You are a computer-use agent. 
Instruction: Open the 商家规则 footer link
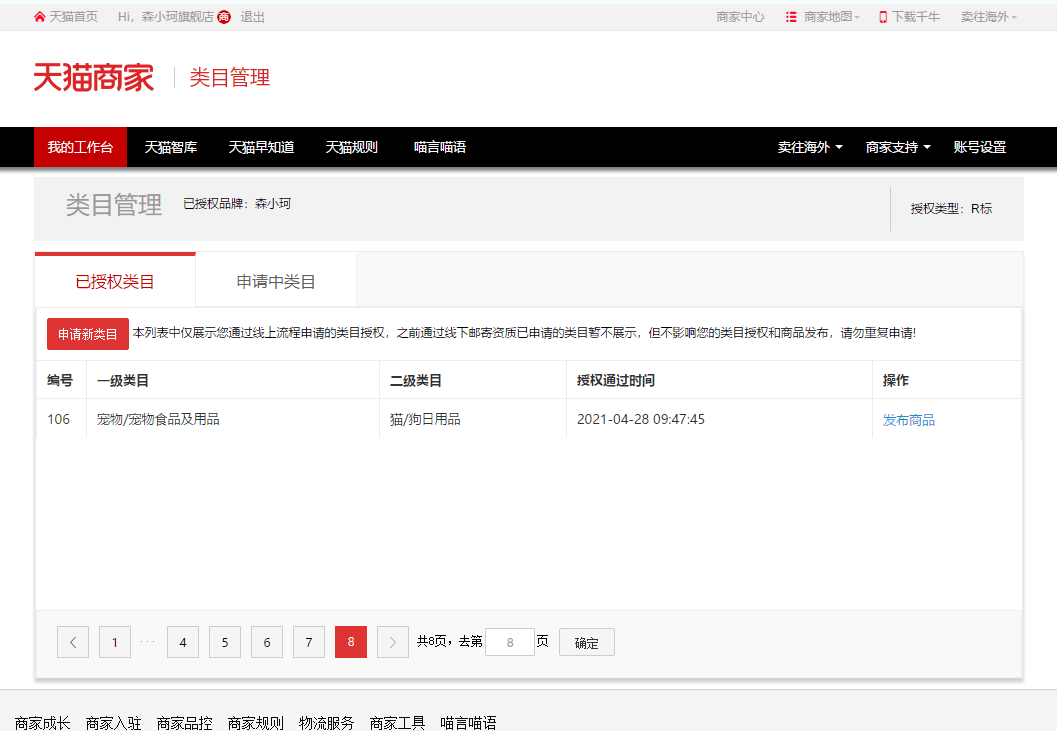tap(255, 723)
